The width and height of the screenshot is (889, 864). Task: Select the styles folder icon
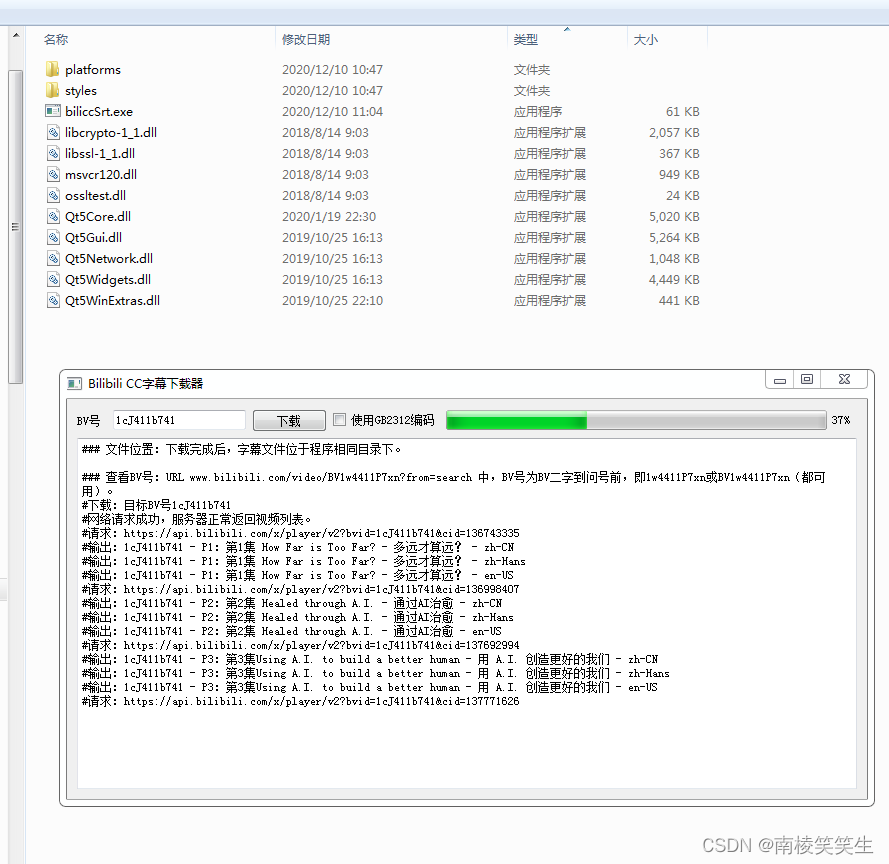coord(52,90)
